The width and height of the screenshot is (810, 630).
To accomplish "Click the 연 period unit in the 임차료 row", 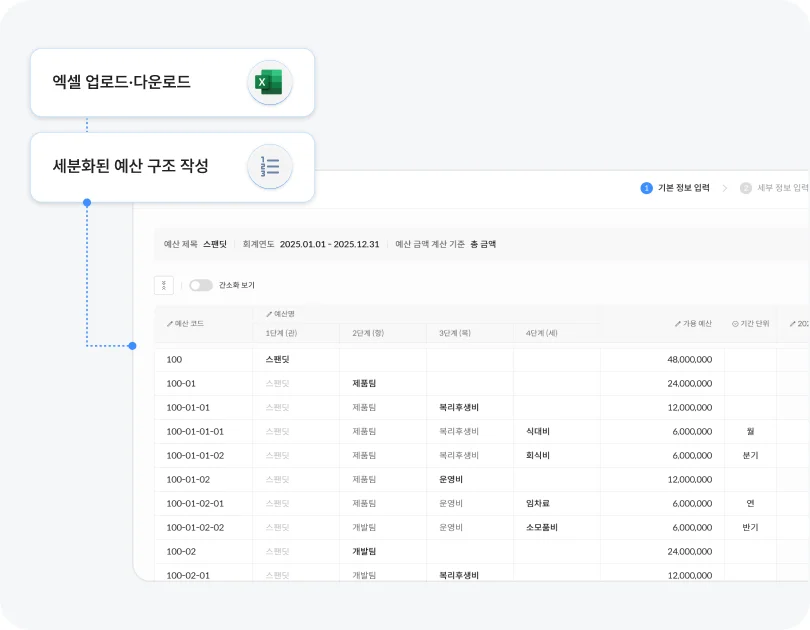I will click(x=750, y=503).
